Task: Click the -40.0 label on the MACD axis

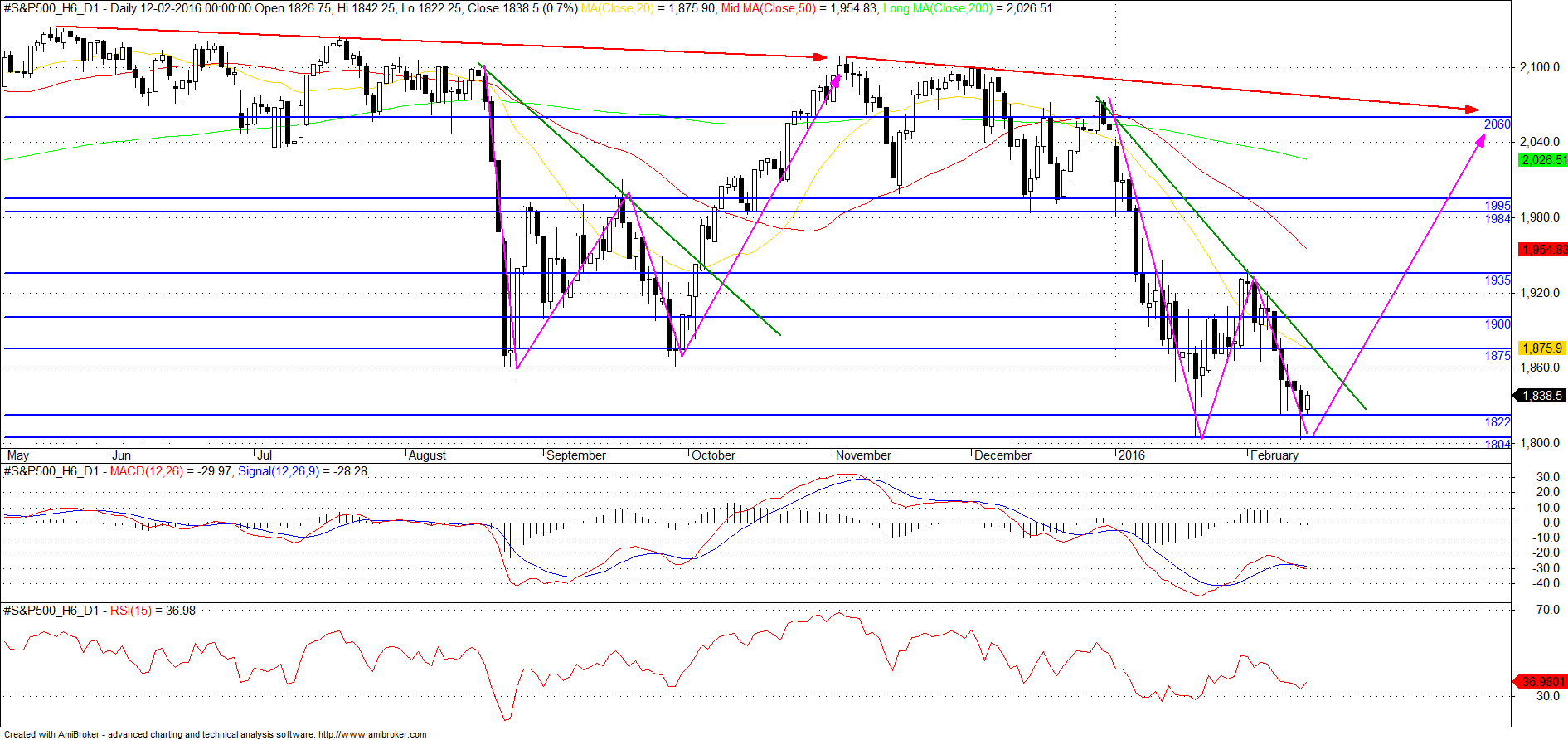Action: (1546, 583)
